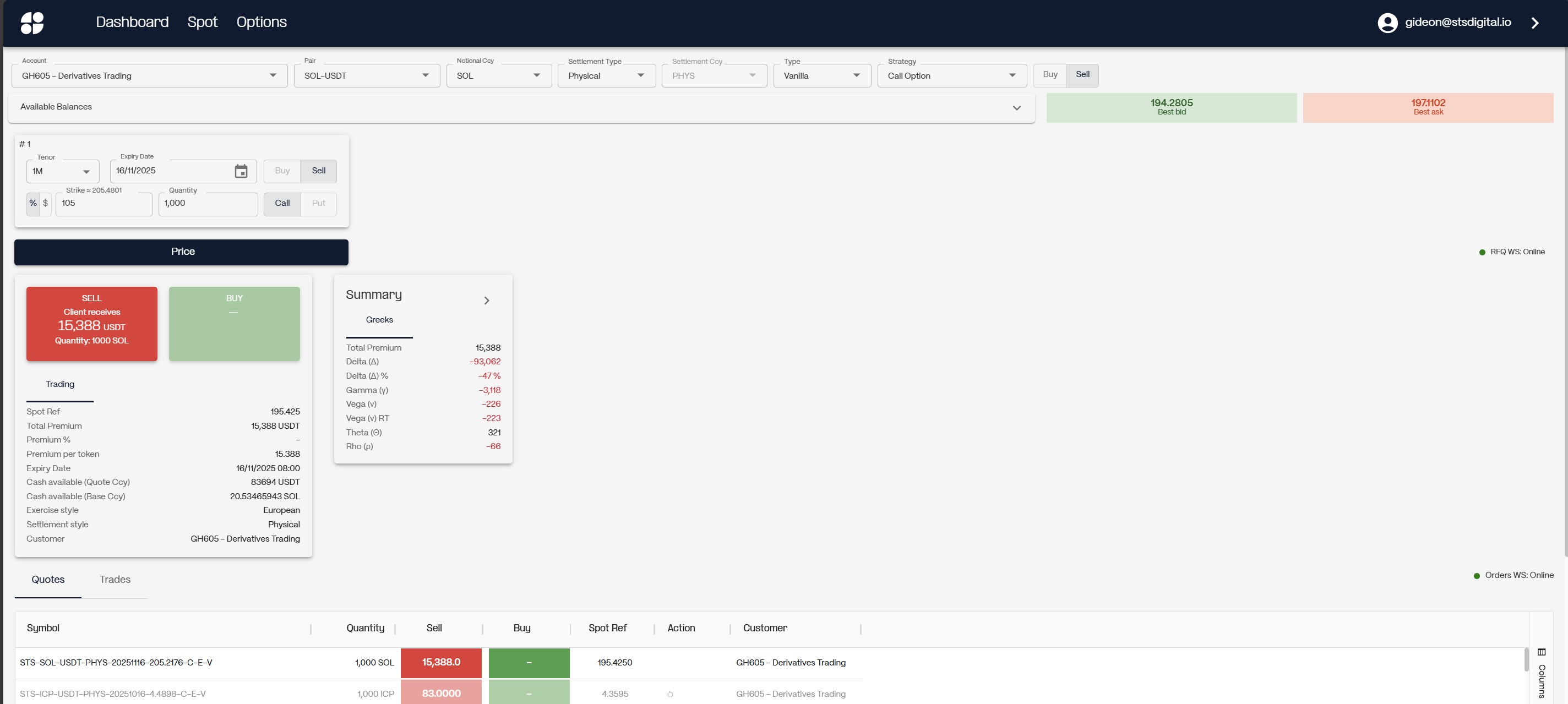The image size is (1568, 704).
Task: Open the Columns panel icon
Action: [1541, 652]
